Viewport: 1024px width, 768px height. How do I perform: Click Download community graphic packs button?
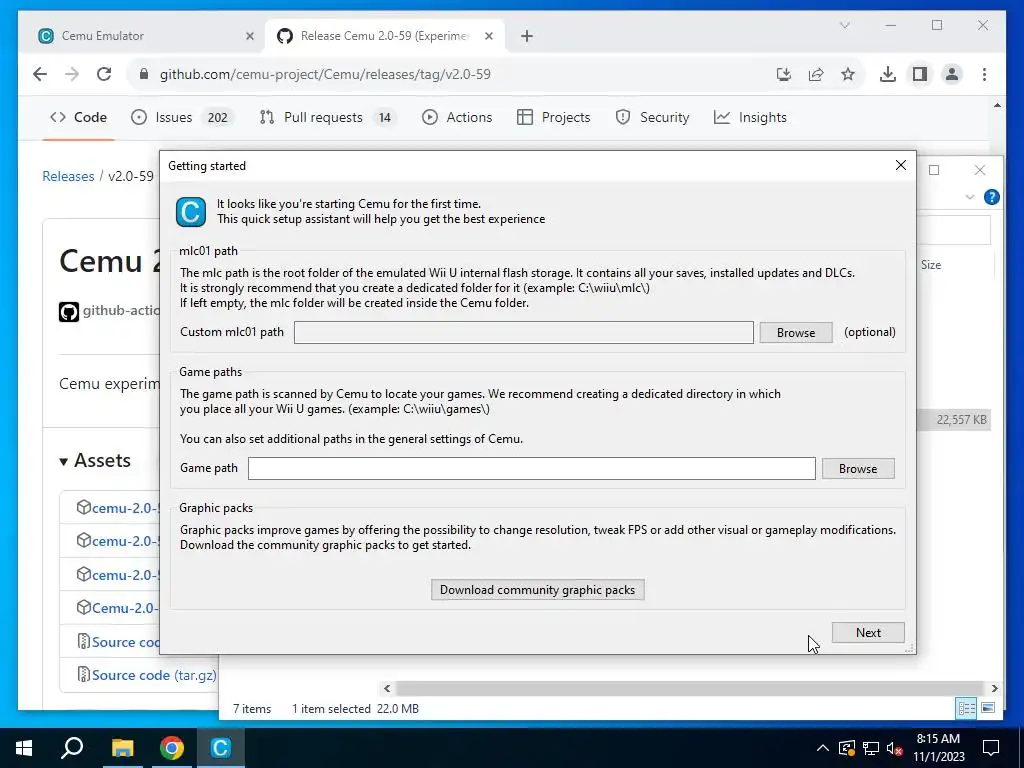(537, 590)
